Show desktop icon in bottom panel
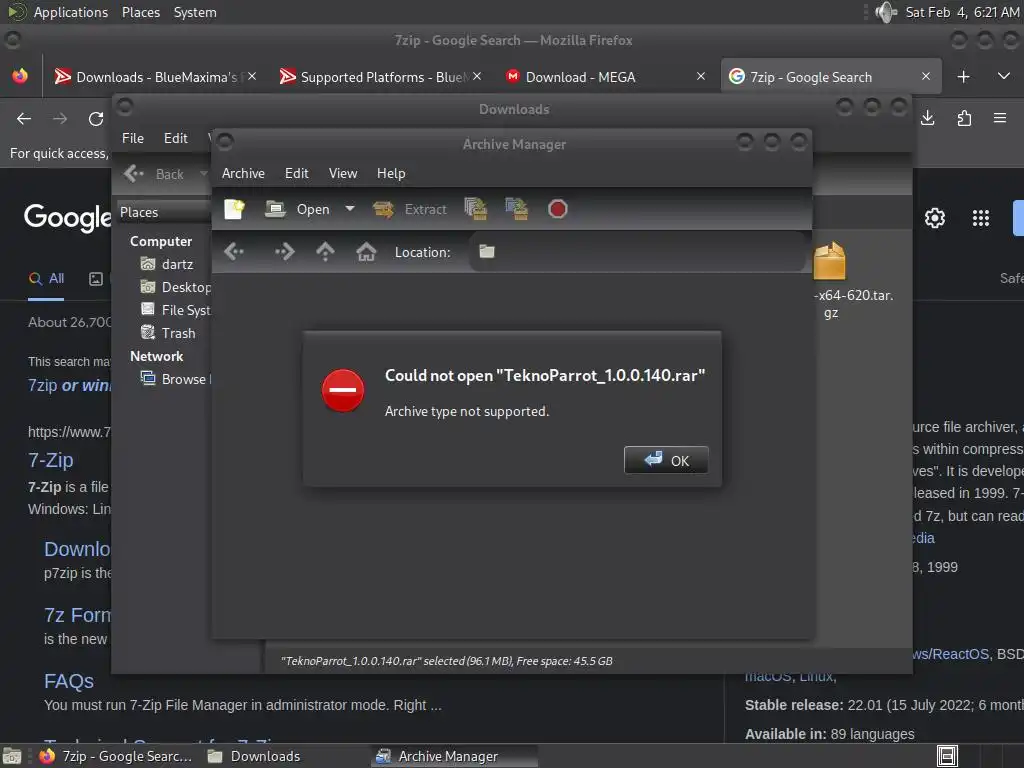 pos(12,756)
